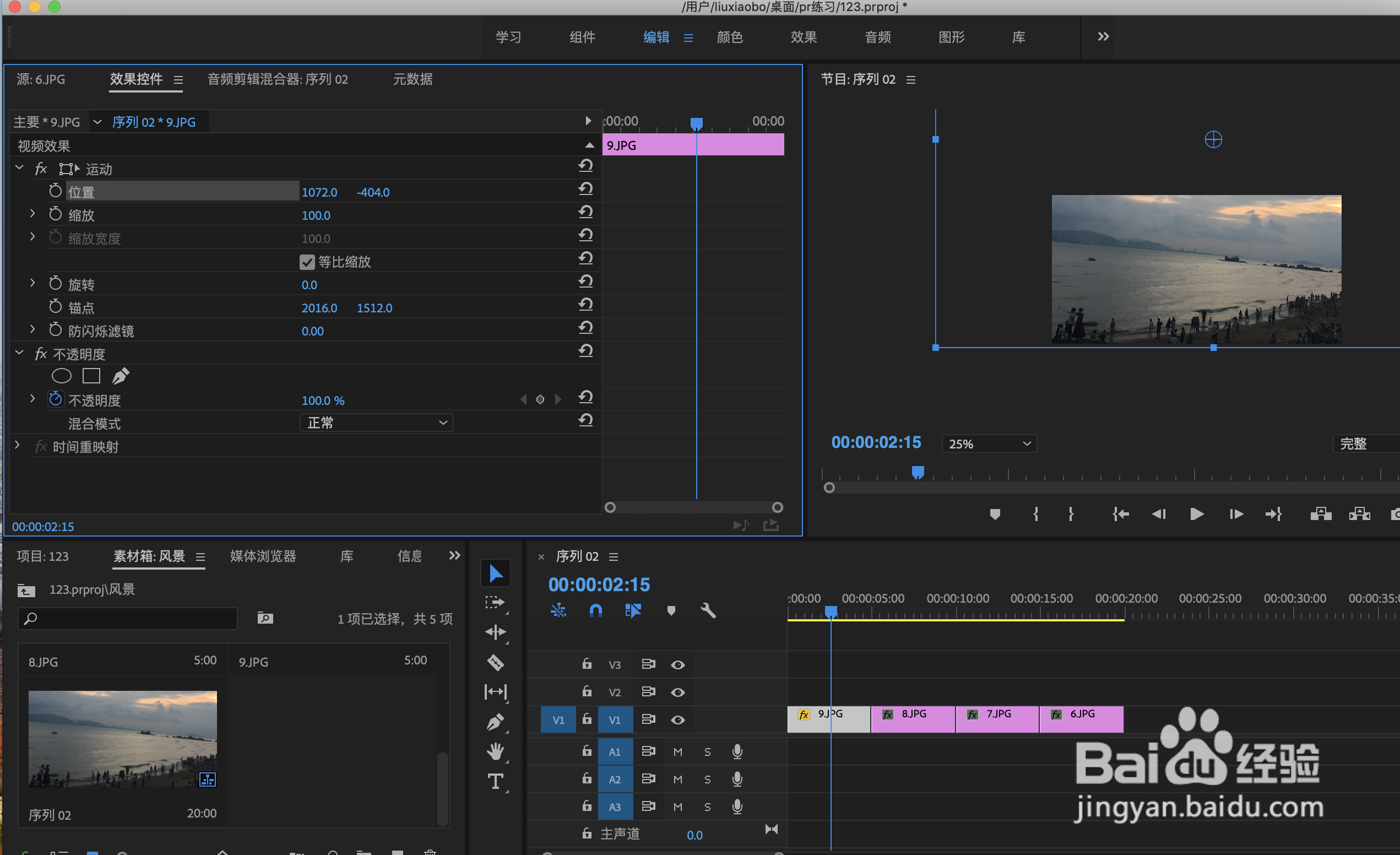
Task: Find in bin folder search icon
Action: click(x=265, y=618)
